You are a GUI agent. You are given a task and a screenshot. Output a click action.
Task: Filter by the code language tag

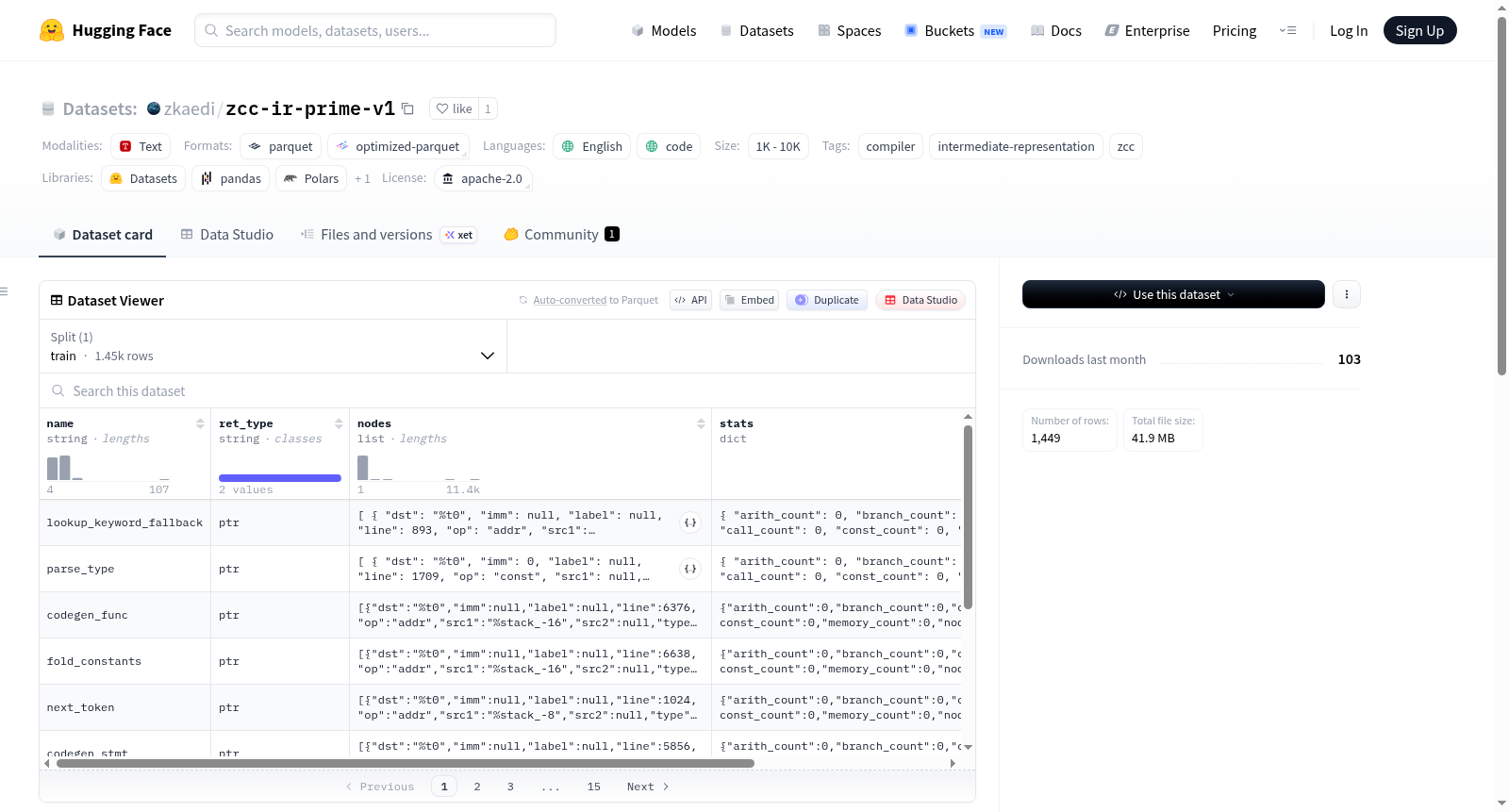[x=669, y=146]
